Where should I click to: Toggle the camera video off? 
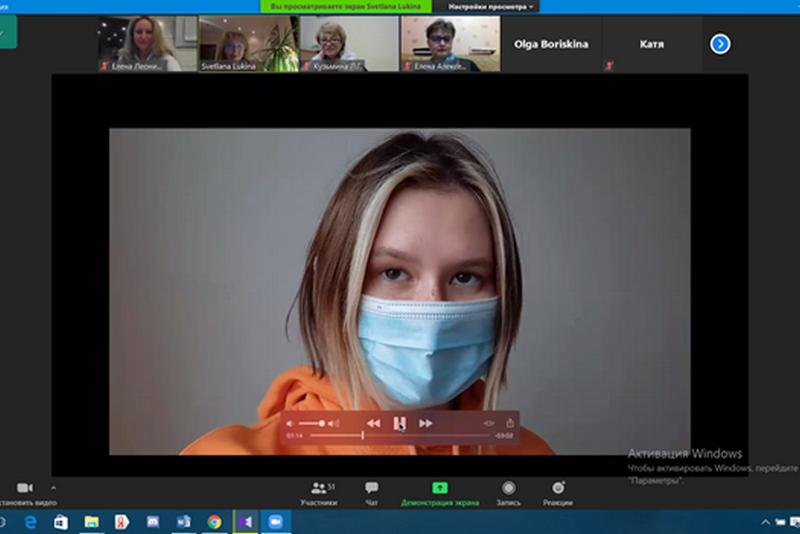click(24, 488)
